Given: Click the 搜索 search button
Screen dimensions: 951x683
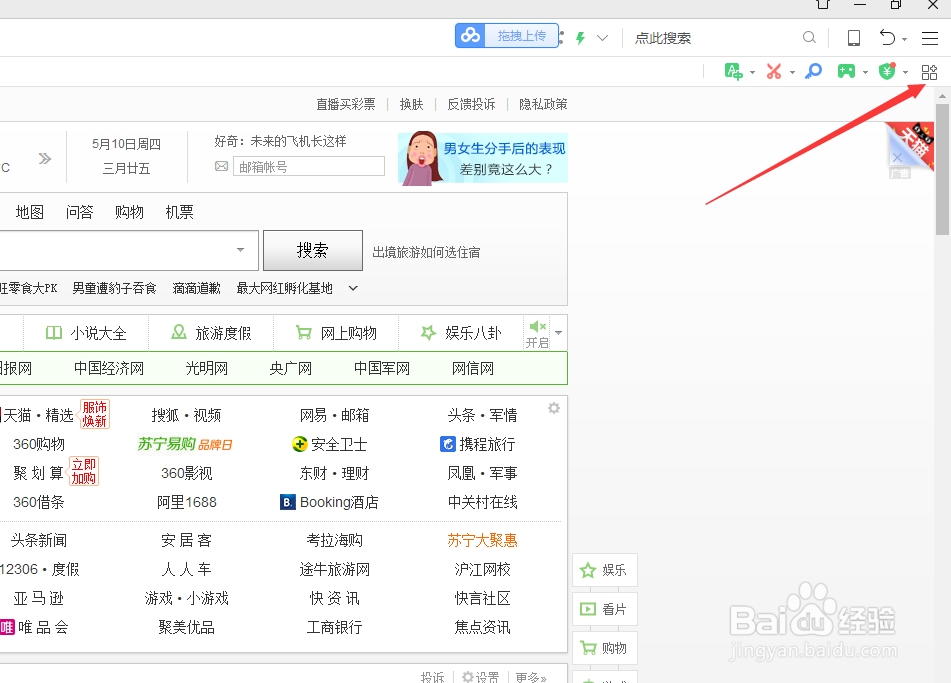Looking at the screenshot, I should 313,250.
